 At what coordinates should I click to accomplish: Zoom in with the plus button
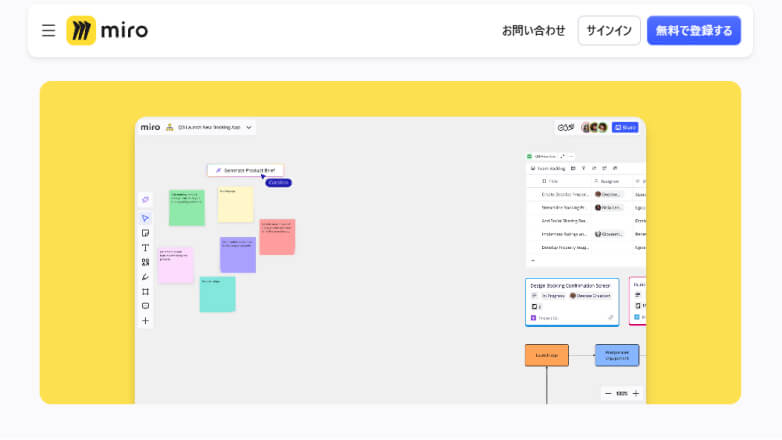pos(636,394)
